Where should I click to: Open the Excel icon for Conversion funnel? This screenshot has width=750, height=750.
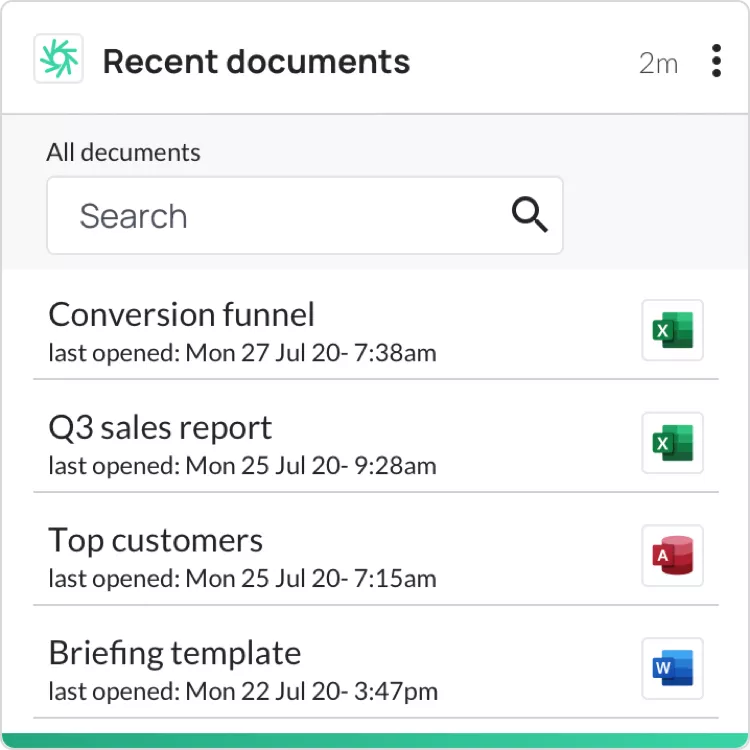673,330
